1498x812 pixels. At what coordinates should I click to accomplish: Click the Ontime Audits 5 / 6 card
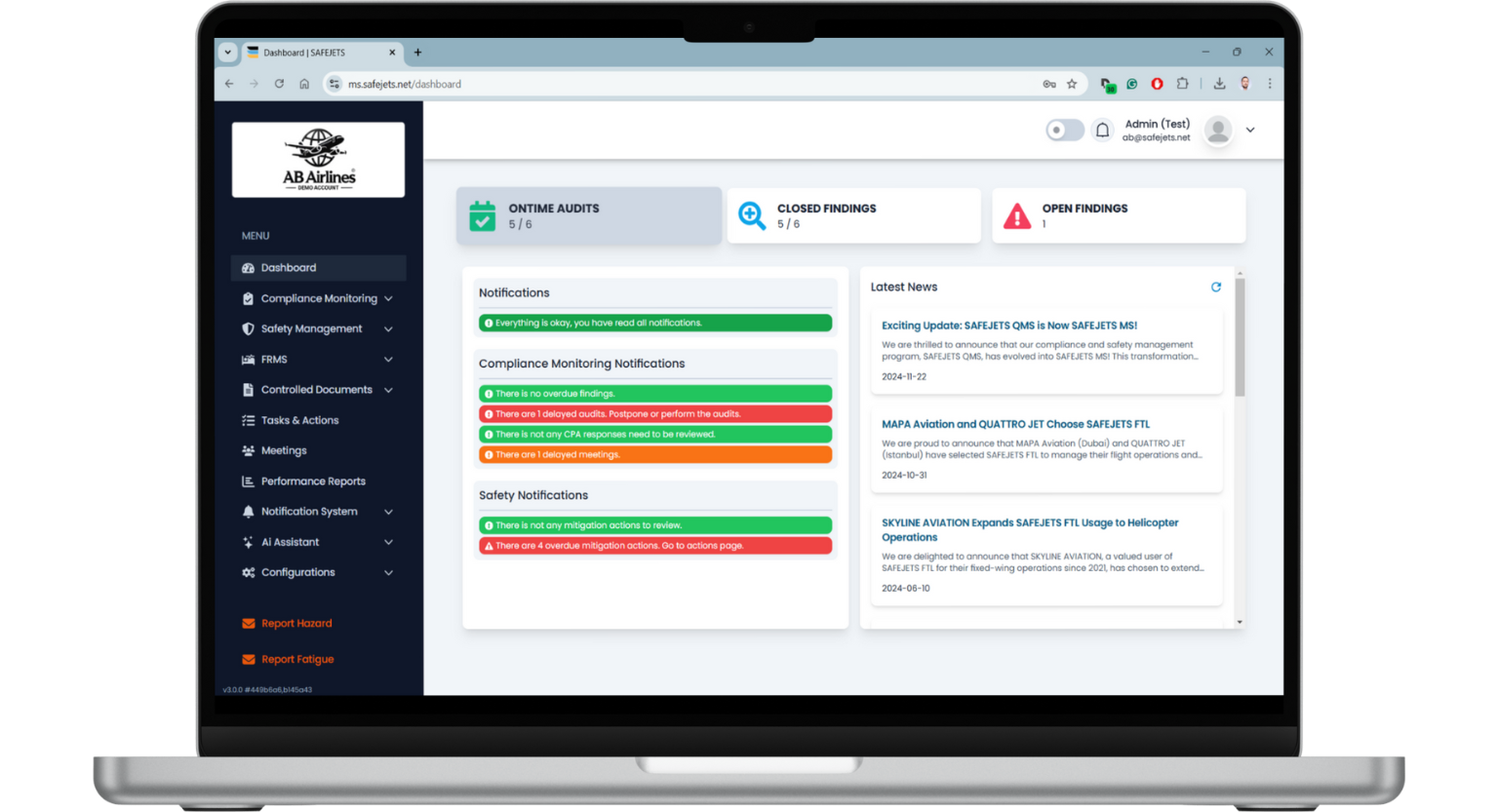coord(589,215)
